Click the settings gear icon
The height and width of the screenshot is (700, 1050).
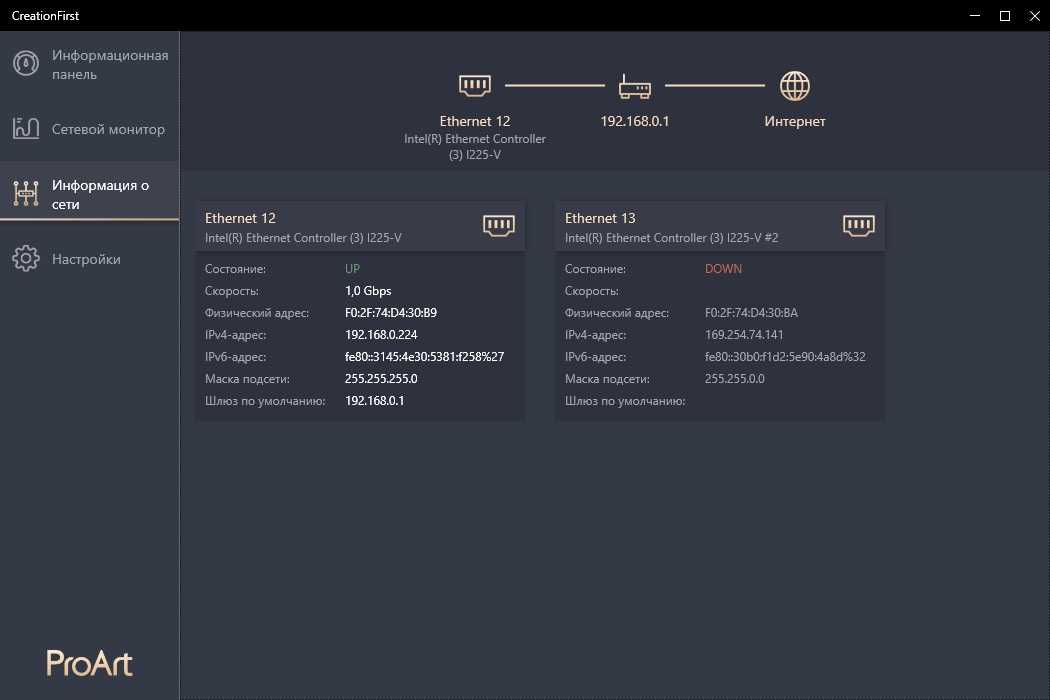click(26, 259)
